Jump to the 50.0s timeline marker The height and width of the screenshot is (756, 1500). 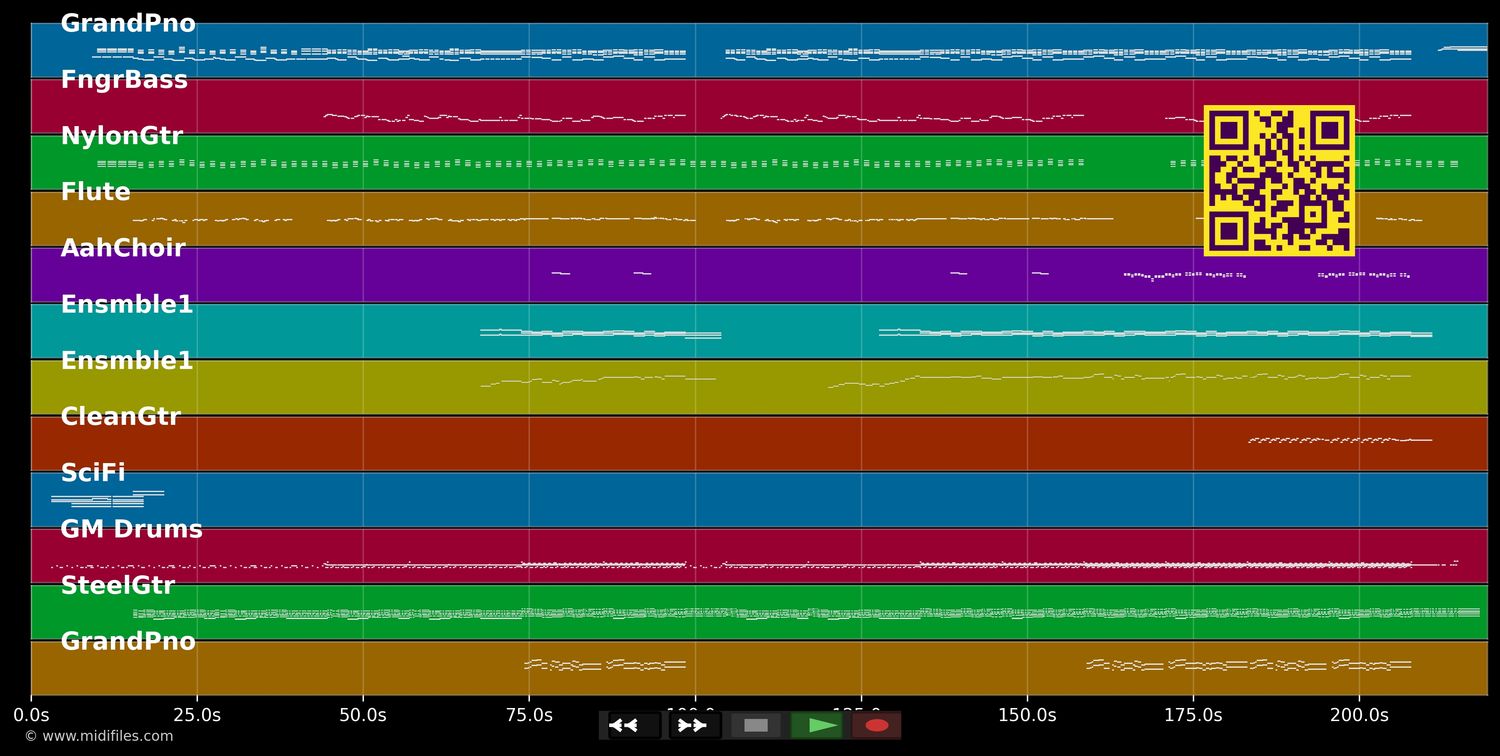tap(363, 715)
